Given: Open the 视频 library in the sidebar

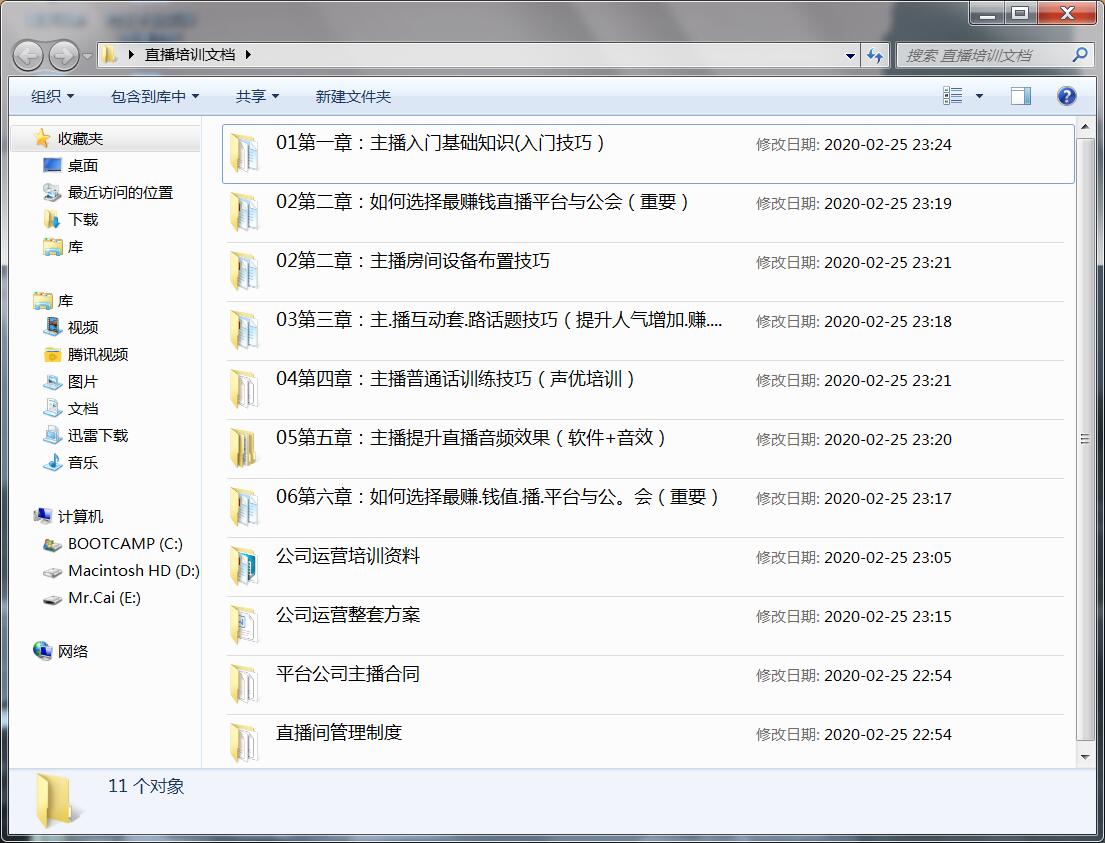Looking at the screenshot, I should (x=85, y=326).
